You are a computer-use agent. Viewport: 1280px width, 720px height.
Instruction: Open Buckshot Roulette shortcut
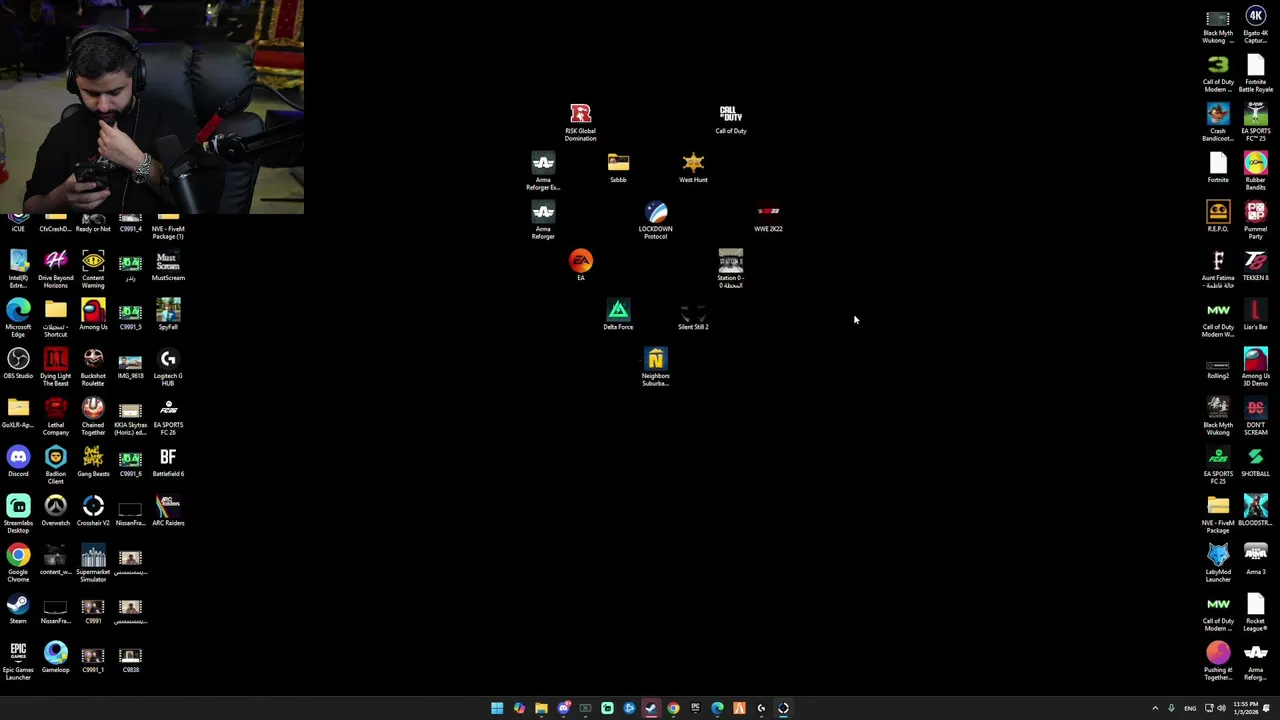click(x=93, y=367)
